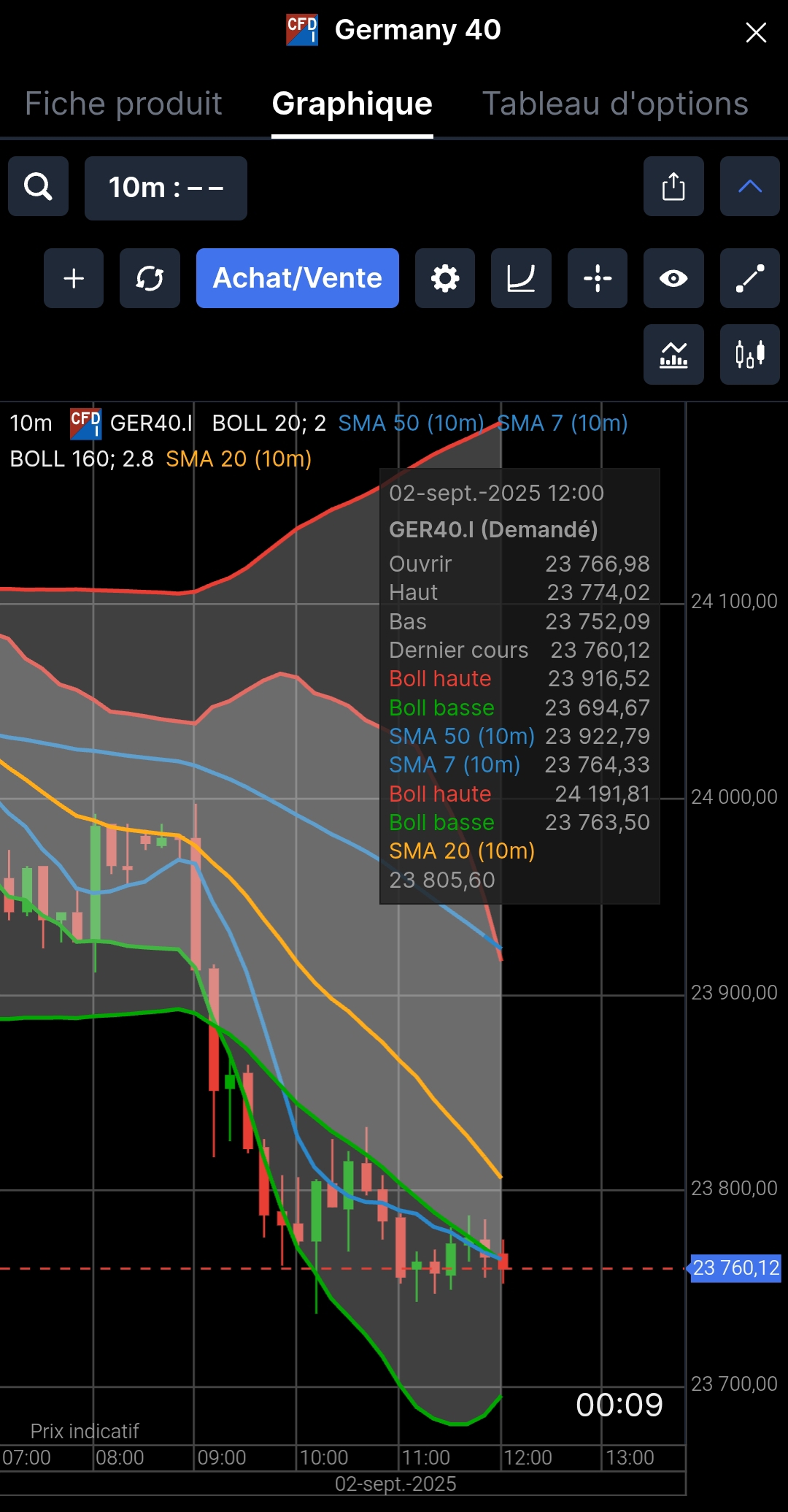Switch to Tableau d'options tab

point(615,104)
